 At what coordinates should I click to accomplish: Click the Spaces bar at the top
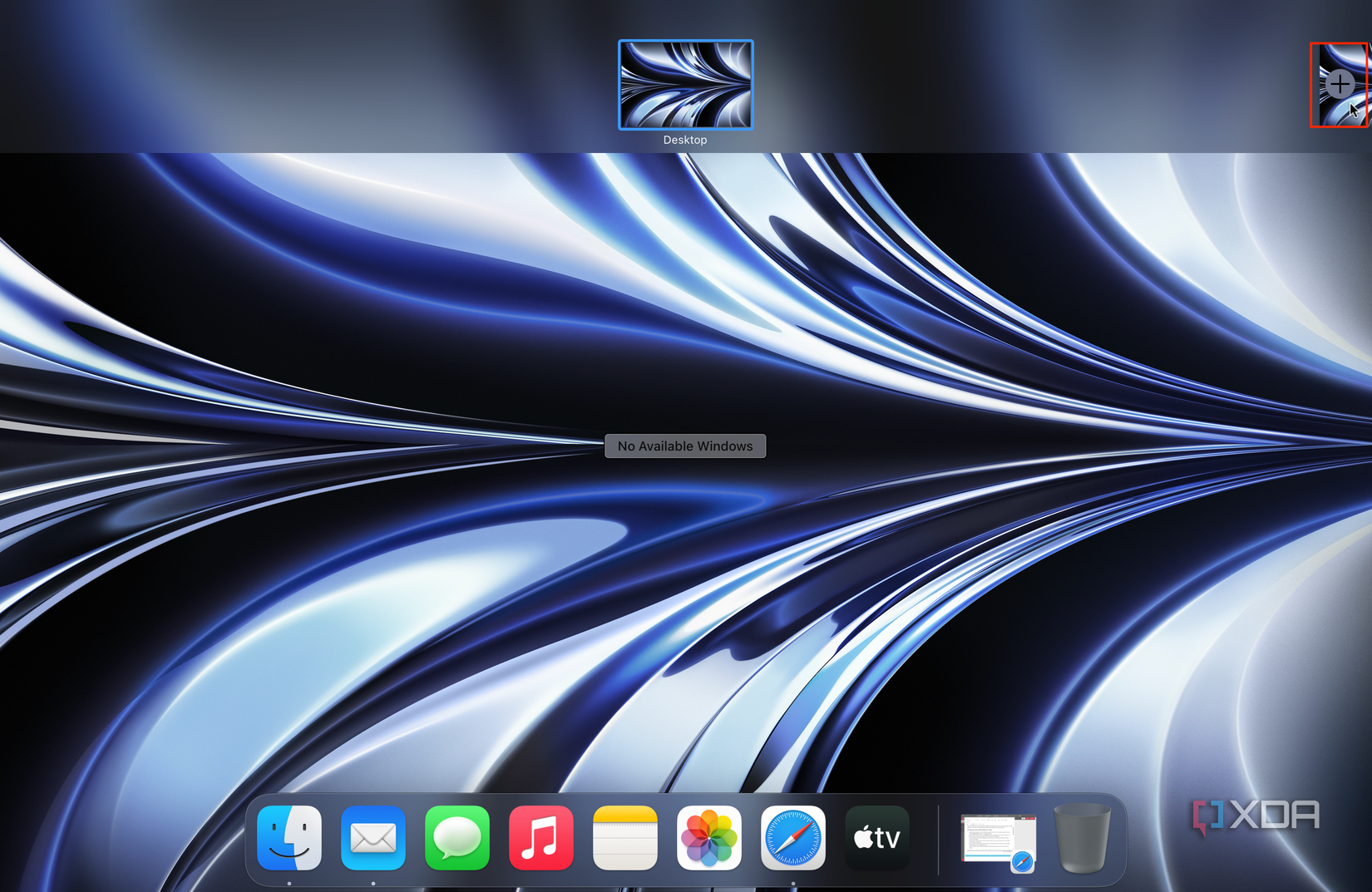pyautogui.click(x=333, y=75)
